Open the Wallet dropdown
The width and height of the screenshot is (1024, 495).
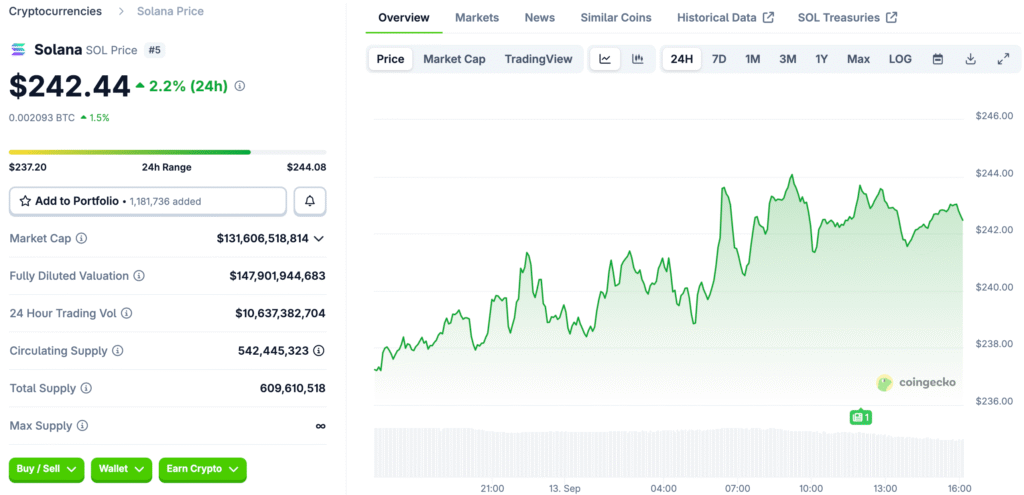[121, 469]
